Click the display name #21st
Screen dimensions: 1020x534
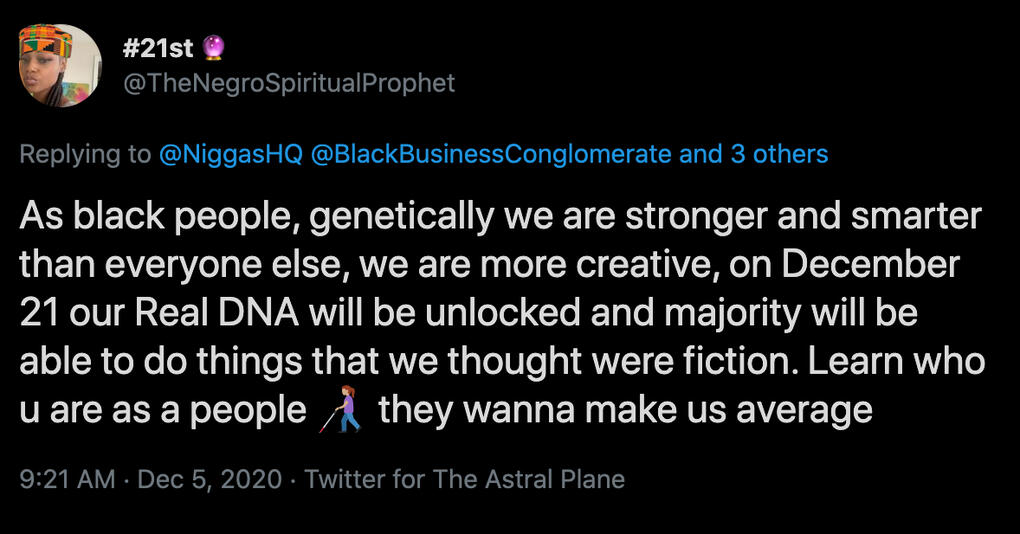tap(160, 47)
